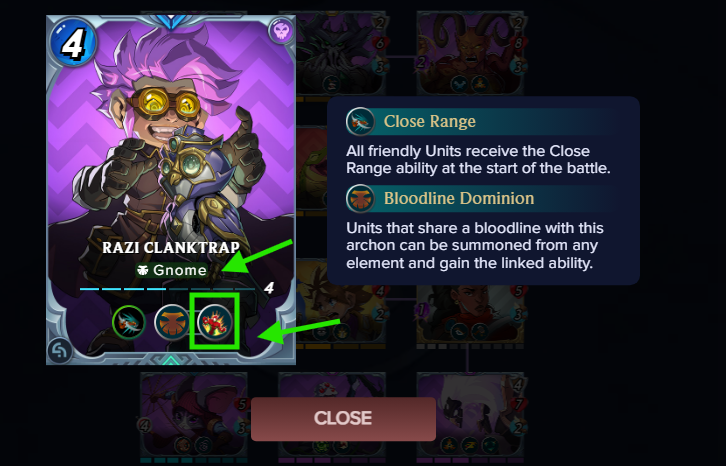Select the white-haired figure card at bottom right

coord(470,416)
